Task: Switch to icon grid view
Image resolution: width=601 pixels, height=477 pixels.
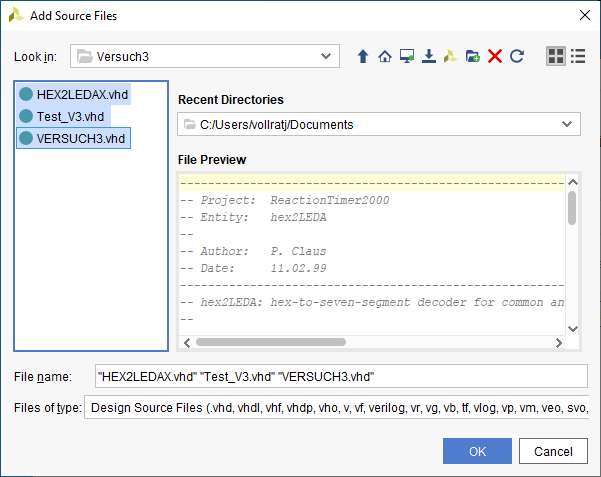Action: (x=555, y=57)
